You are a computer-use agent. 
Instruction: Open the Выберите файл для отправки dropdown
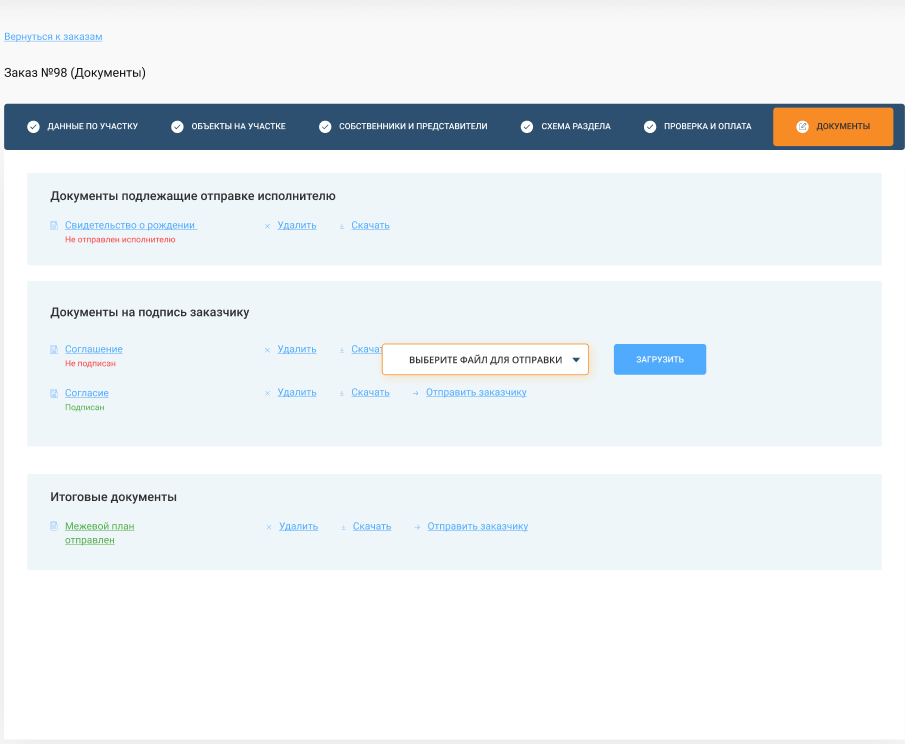485,360
